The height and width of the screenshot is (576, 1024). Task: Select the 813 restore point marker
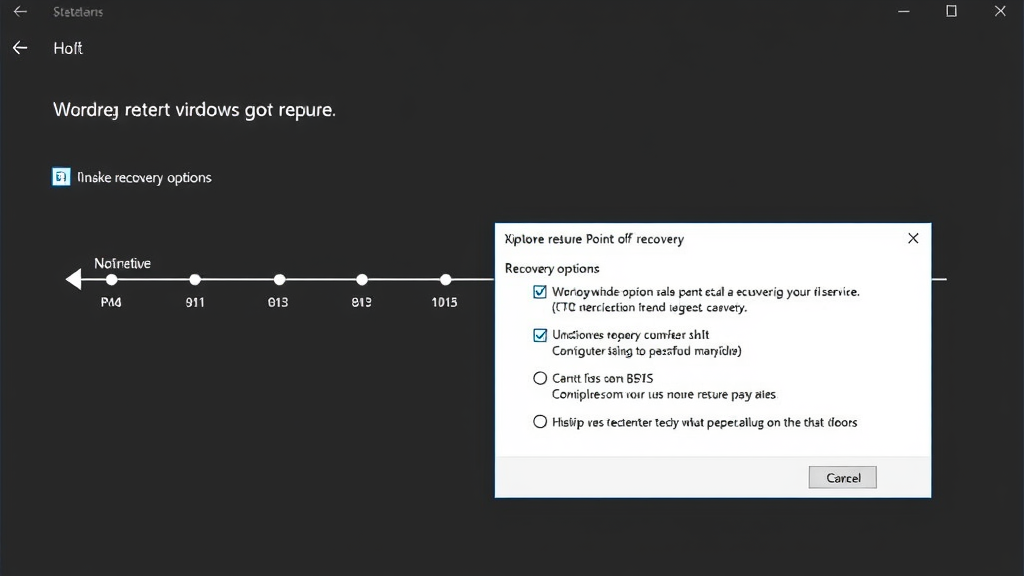(361, 280)
